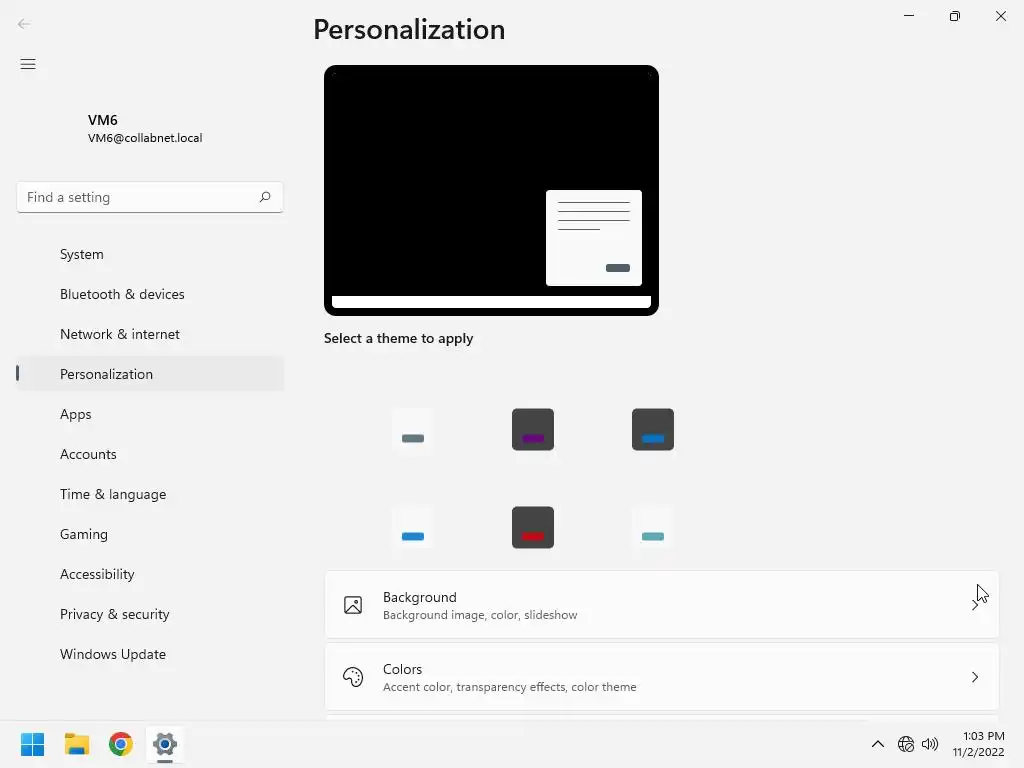This screenshot has width=1024, height=768.
Task: Click the VM6 account name
Action: pos(103,120)
